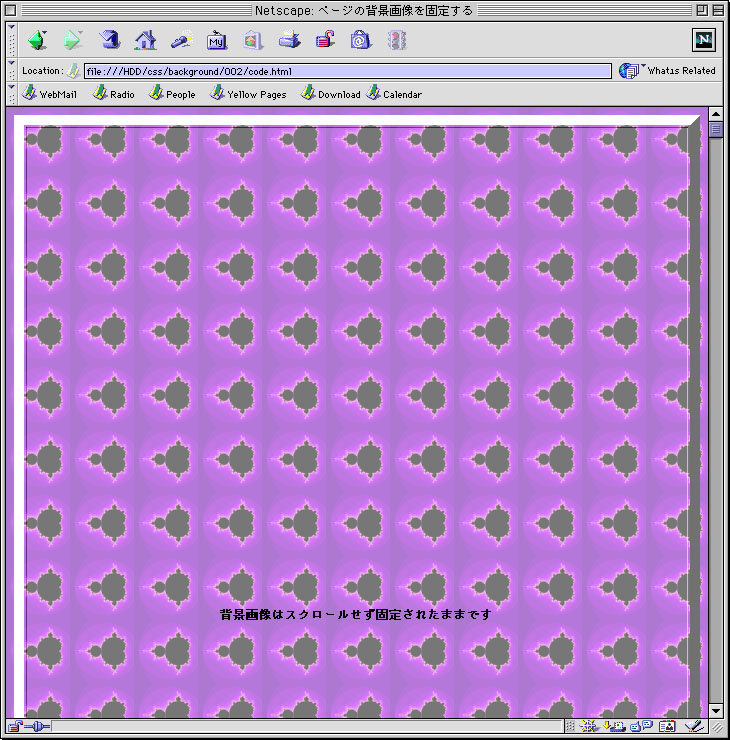The height and width of the screenshot is (740, 730).
Task: Click the vertical scrollbar down arrow
Action: (716, 710)
